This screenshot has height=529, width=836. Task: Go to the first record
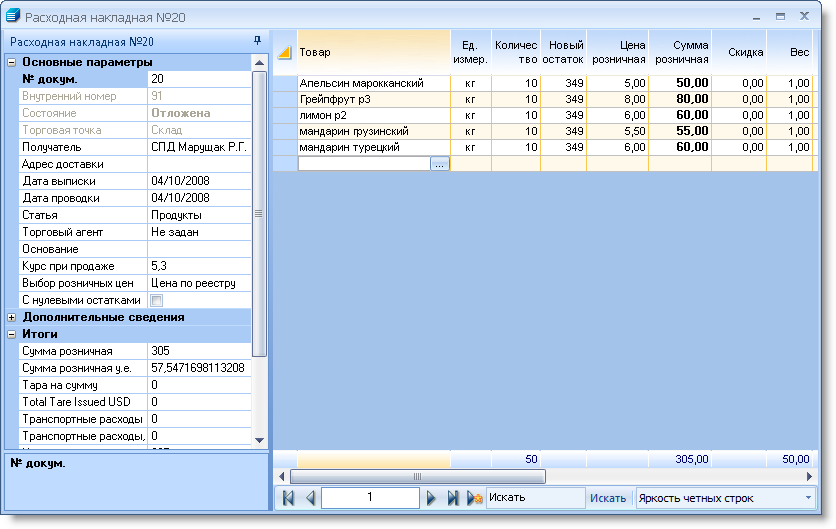(288, 498)
